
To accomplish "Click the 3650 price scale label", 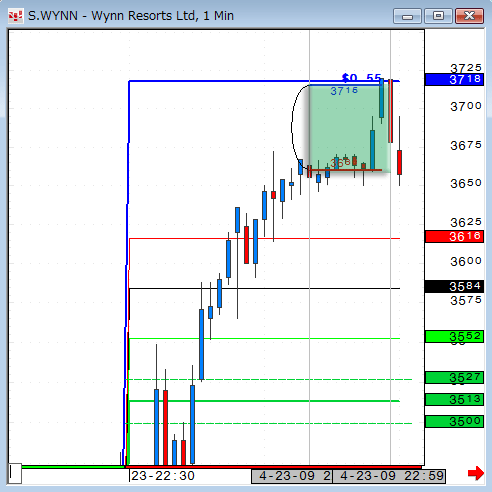I will pos(466,183).
